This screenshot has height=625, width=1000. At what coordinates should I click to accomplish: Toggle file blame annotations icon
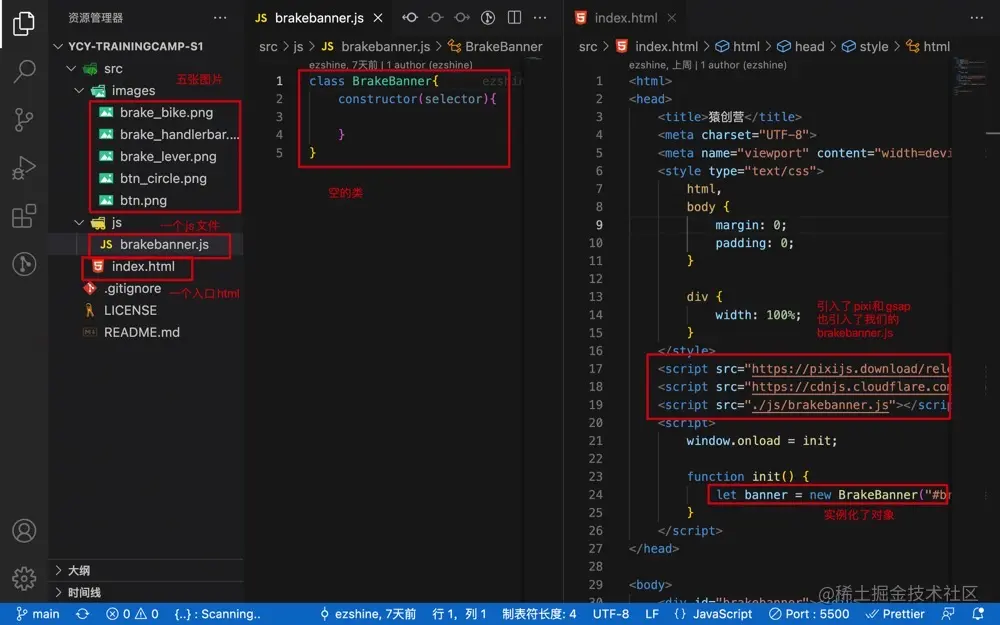pyautogui.click(x=488, y=18)
